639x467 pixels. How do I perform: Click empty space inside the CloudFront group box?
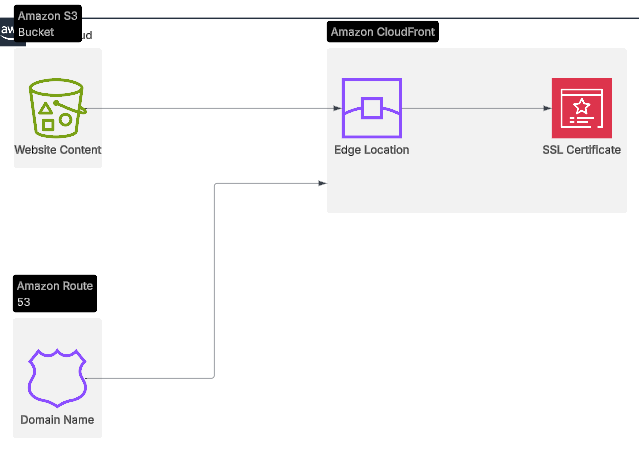tap(480, 180)
